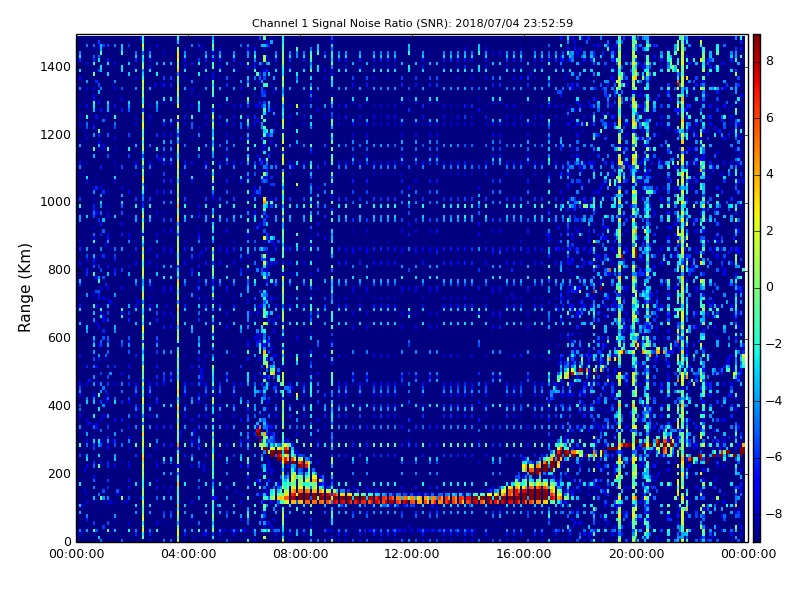
Task: Click the colorbar label −8
Action: (774, 514)
